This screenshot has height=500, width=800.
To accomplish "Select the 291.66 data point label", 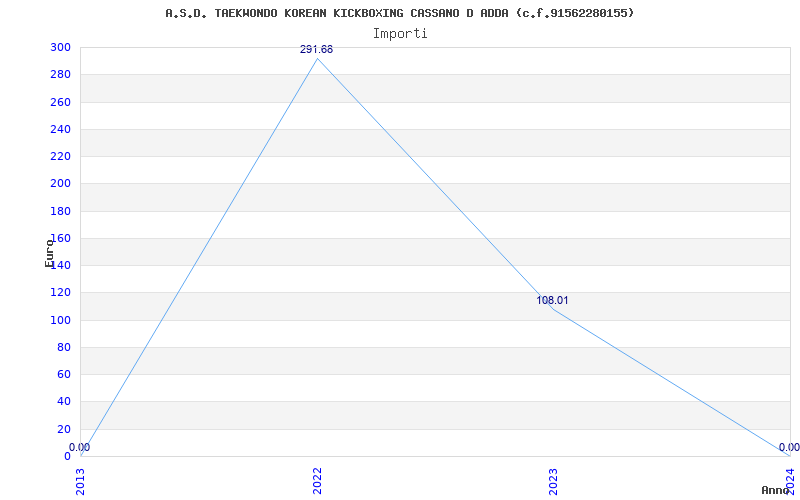I will (x=316, y=49).
